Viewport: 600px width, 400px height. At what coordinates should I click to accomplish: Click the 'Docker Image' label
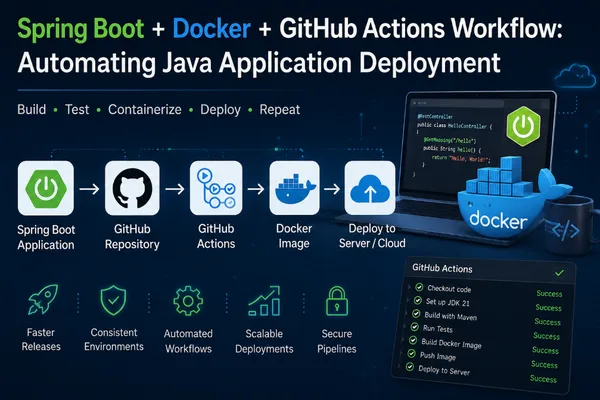point(294,236)
